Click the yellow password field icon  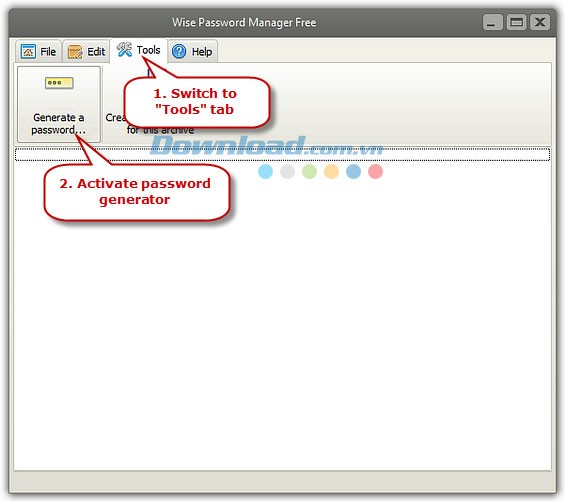click(x=59, y=83)
